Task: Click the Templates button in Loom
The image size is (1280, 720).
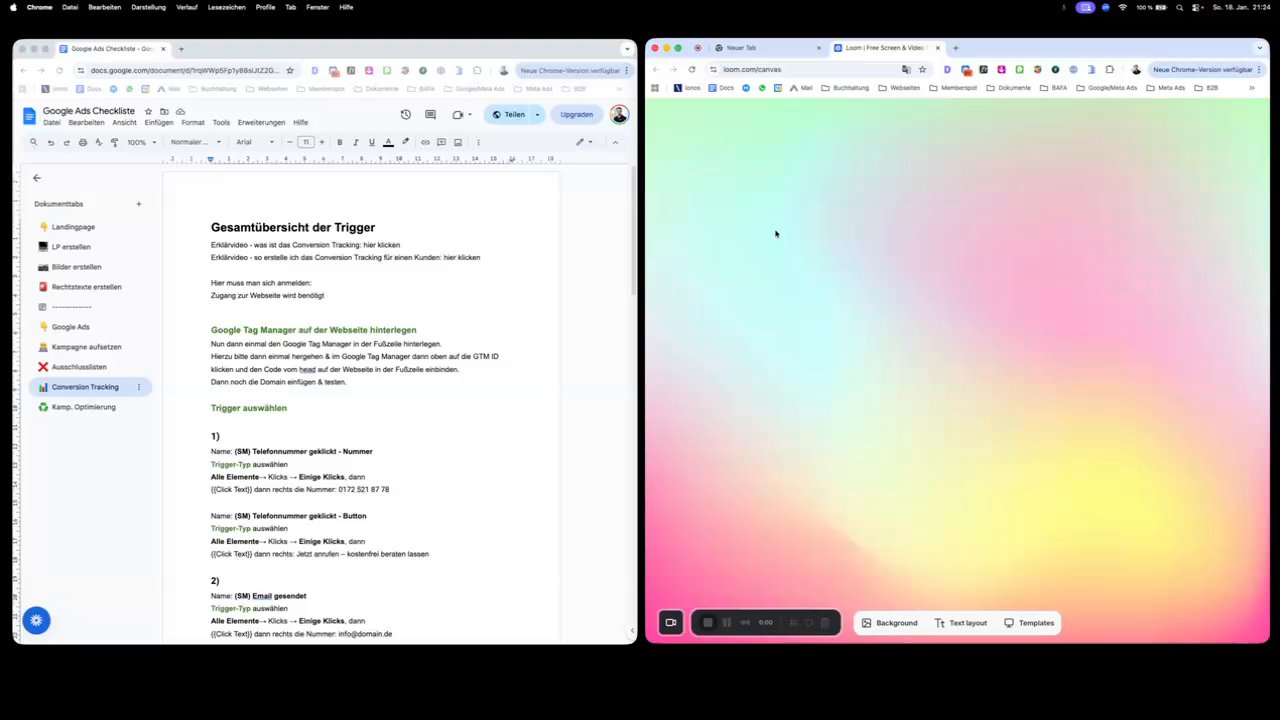Action: [1029, 623]
